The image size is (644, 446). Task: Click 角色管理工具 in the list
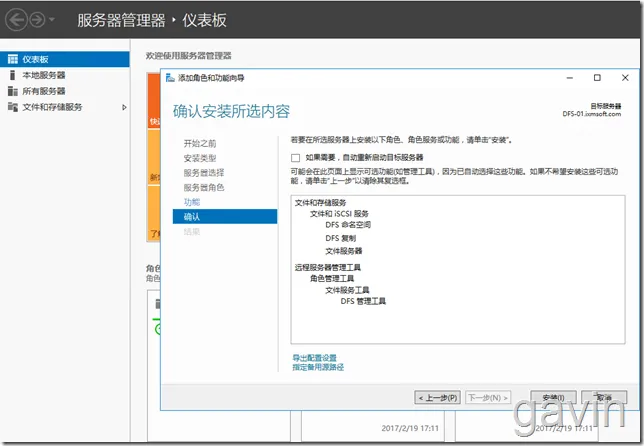pyautogui.click(x=332, y=278)
